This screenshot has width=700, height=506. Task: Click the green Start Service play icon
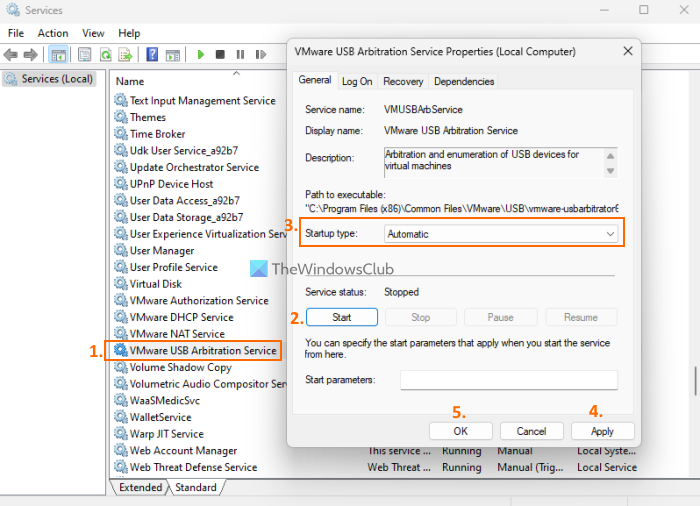coord(200,54)
